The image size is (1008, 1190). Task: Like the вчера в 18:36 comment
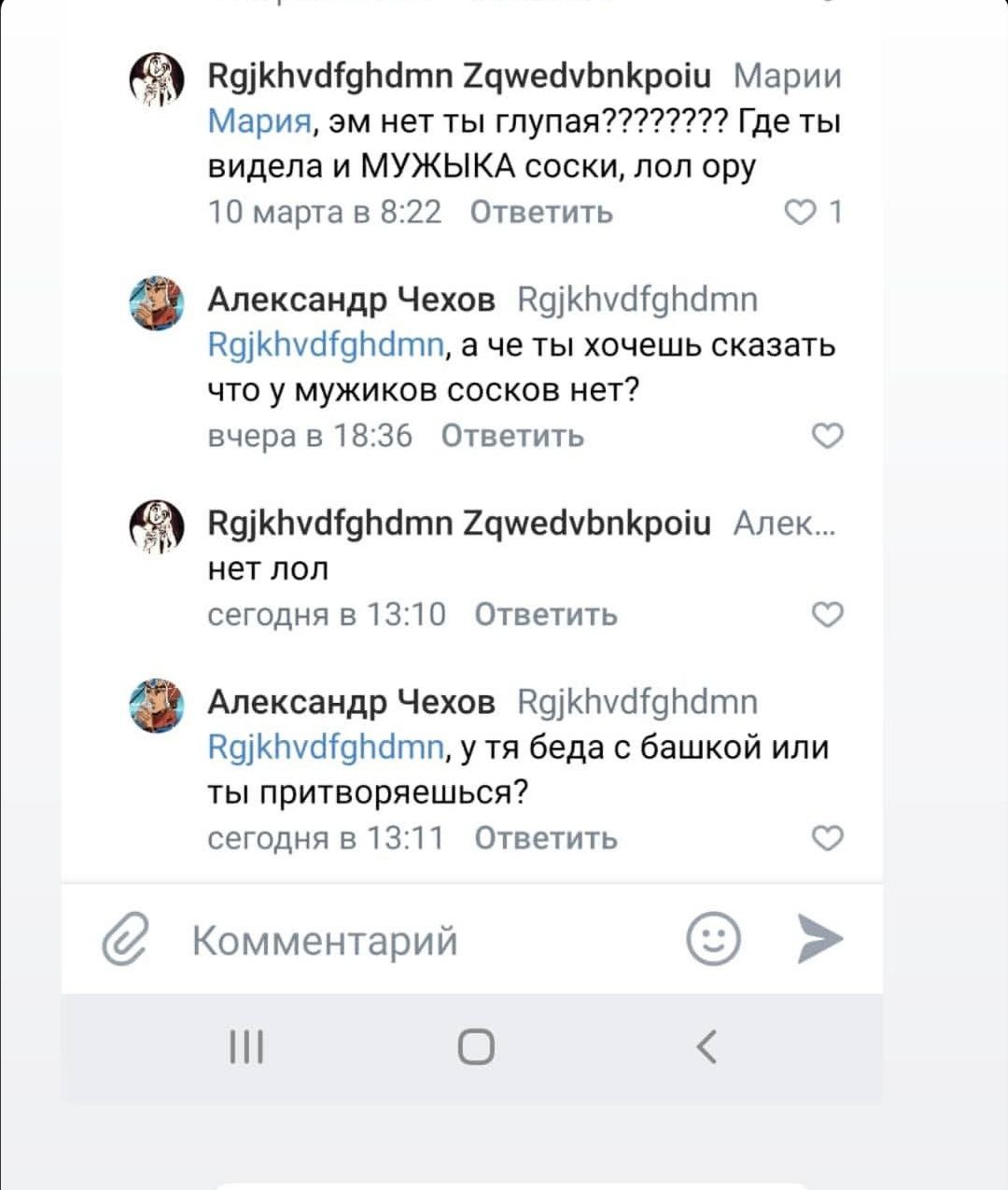tap(827, 436)
